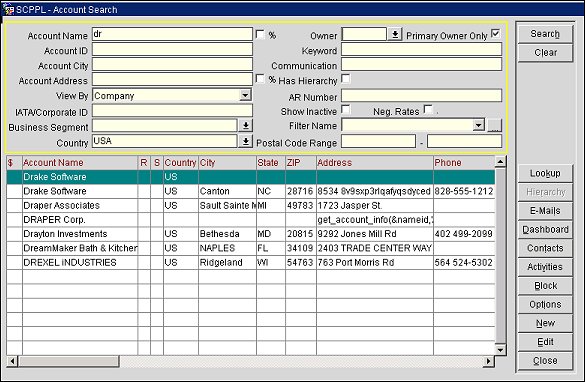Click the Country column header
This screenshot has height=382, width=585.
[x=181, y=163]
